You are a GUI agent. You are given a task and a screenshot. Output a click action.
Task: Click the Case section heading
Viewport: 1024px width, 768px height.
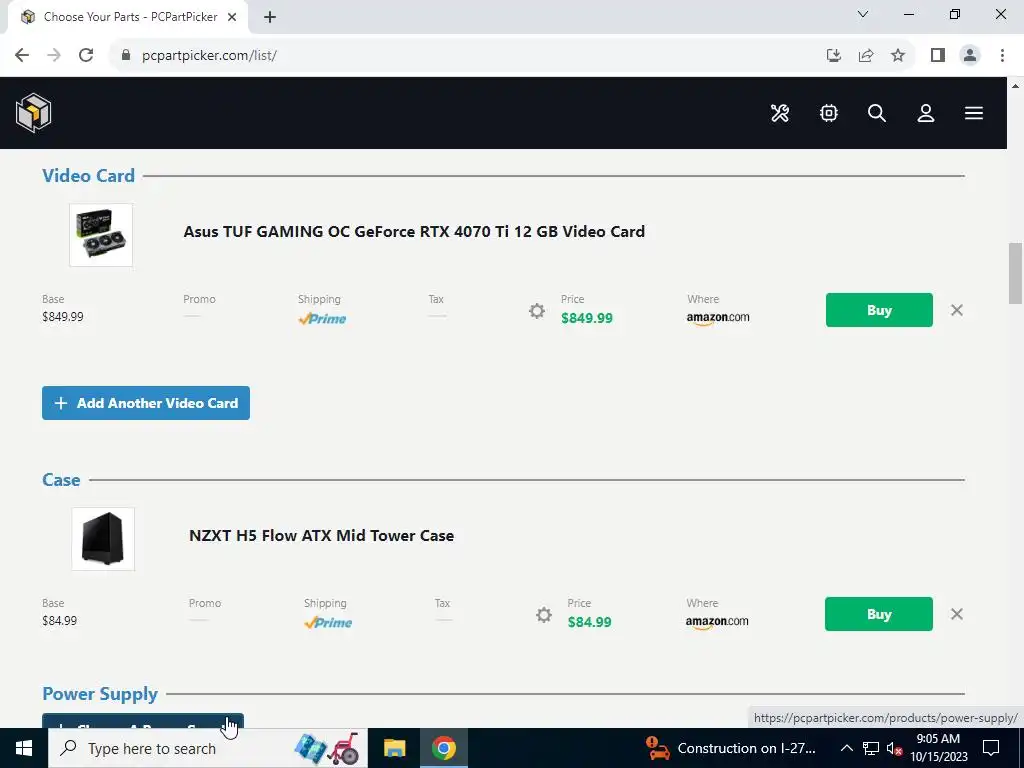tap(61, 480)
